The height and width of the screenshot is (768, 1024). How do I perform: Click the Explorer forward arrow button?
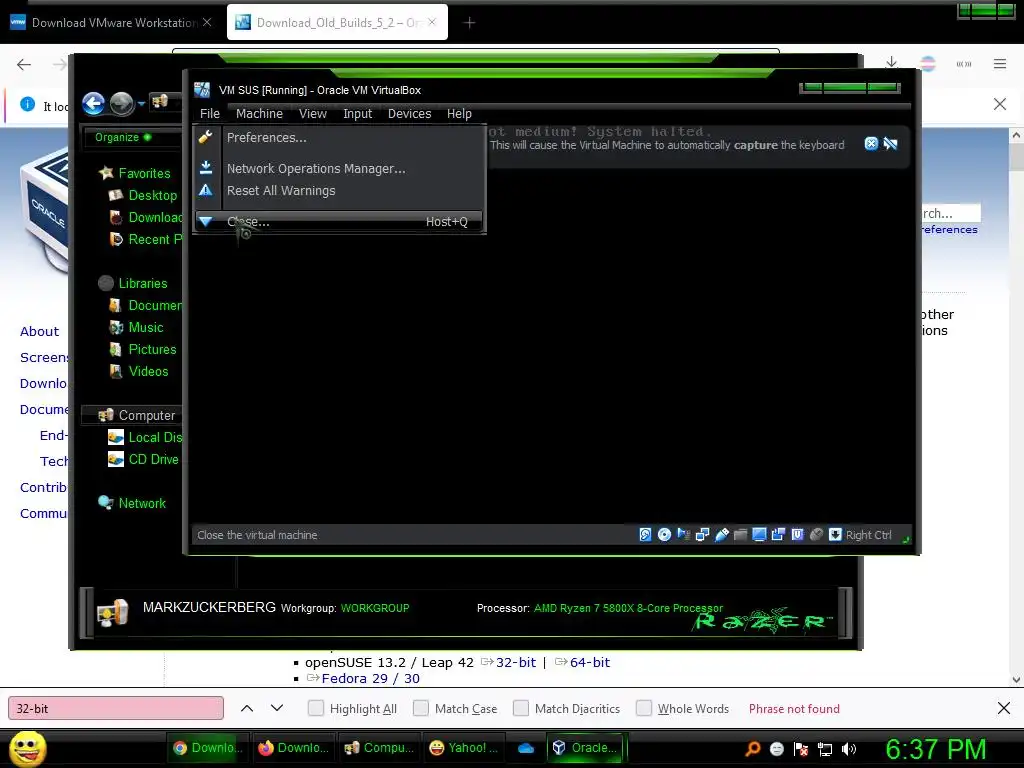point(121,103)
